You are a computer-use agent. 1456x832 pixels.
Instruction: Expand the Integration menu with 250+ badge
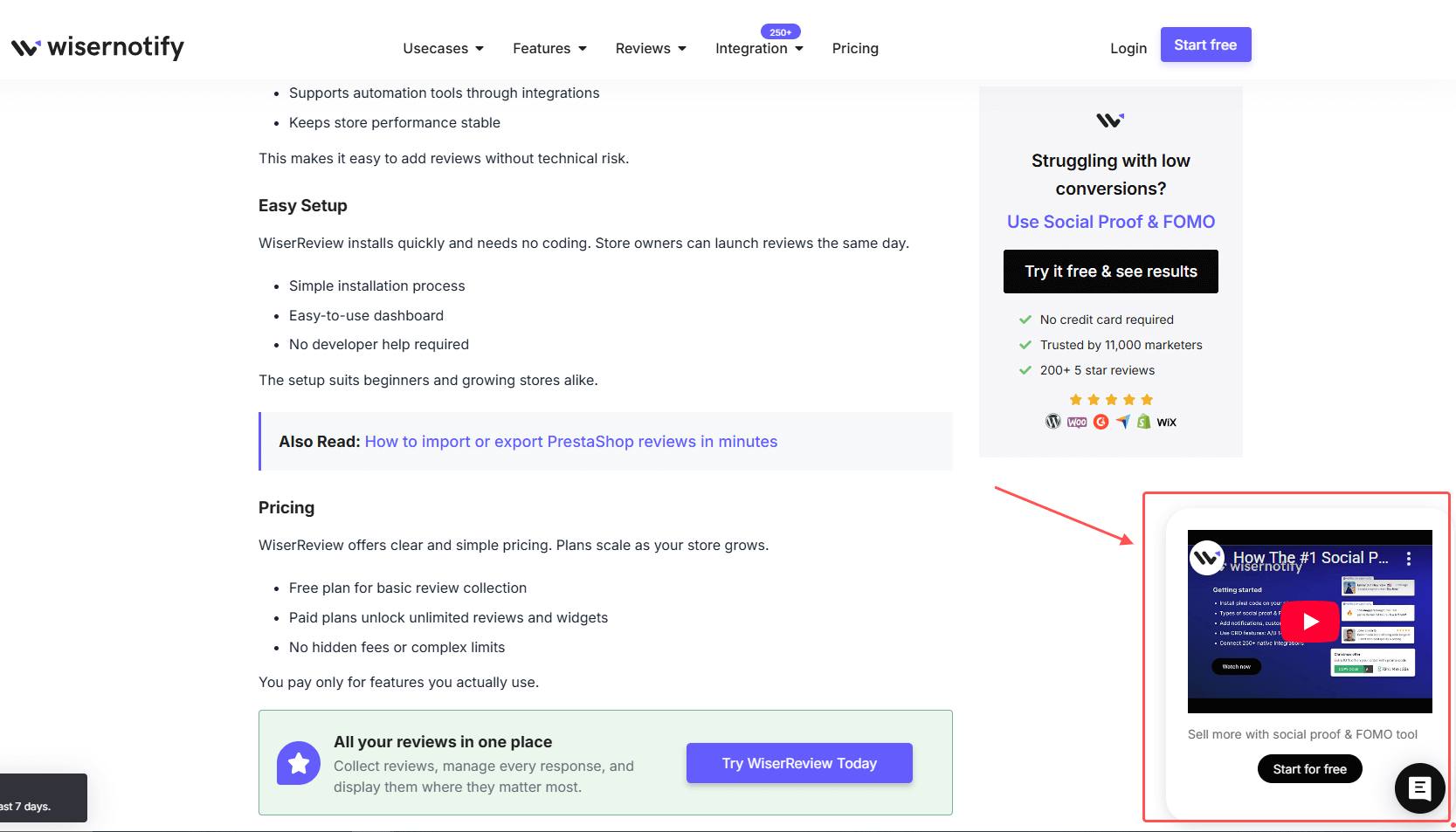757,49
